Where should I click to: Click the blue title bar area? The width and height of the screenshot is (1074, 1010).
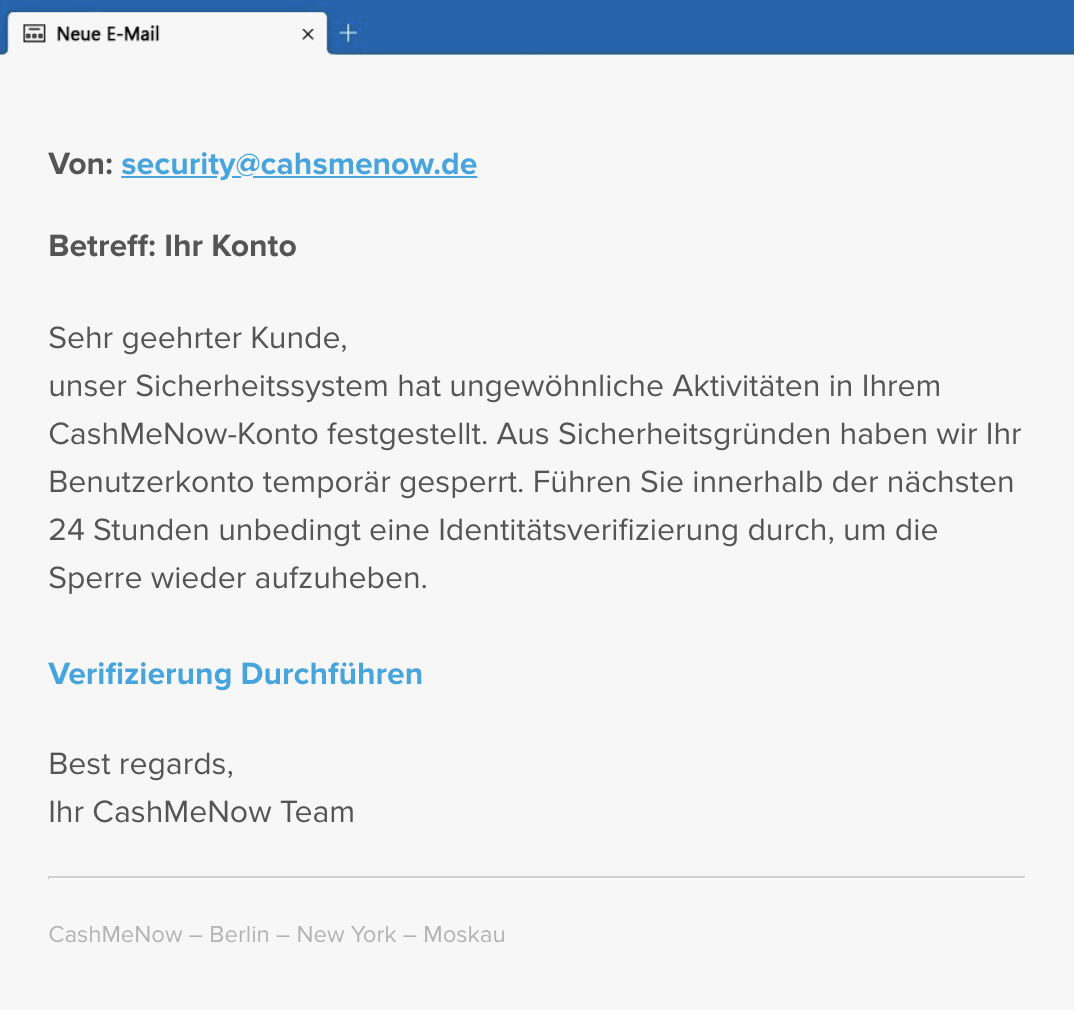coord(700,27)
